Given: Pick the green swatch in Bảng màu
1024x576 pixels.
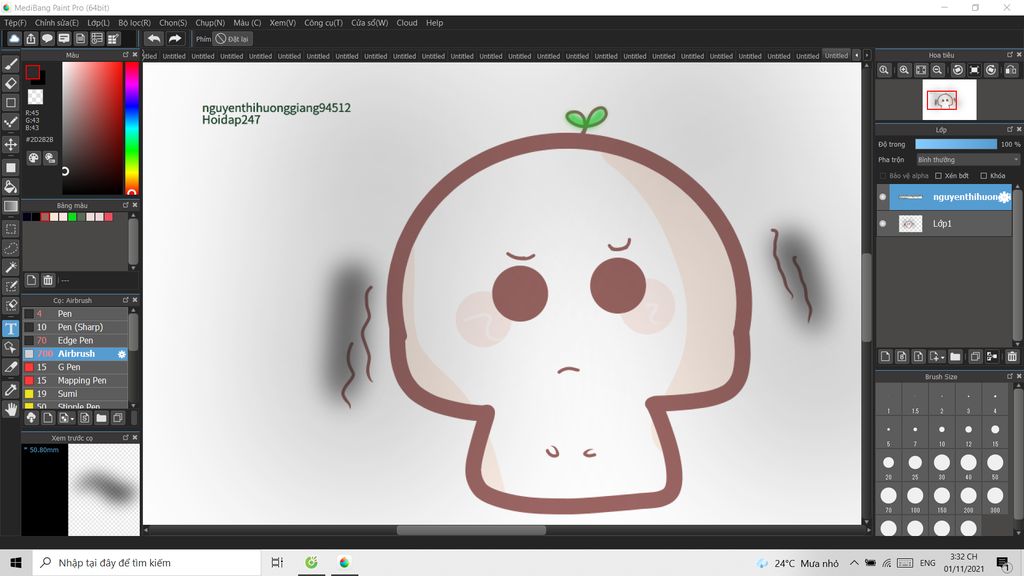Looking at the screenshot, I should [x=72, y=217].
